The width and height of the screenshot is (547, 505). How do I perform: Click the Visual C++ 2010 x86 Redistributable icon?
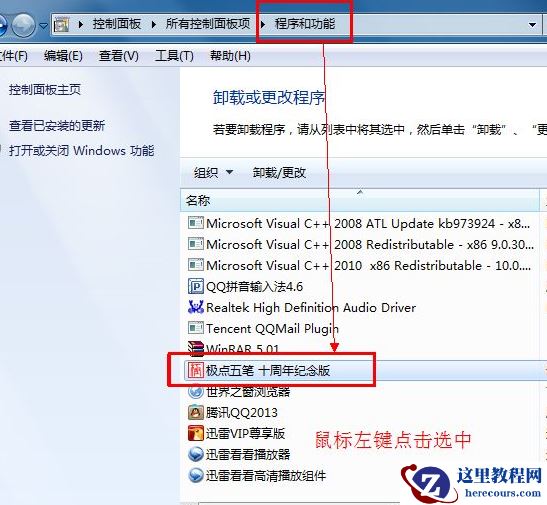coord(196,265)
